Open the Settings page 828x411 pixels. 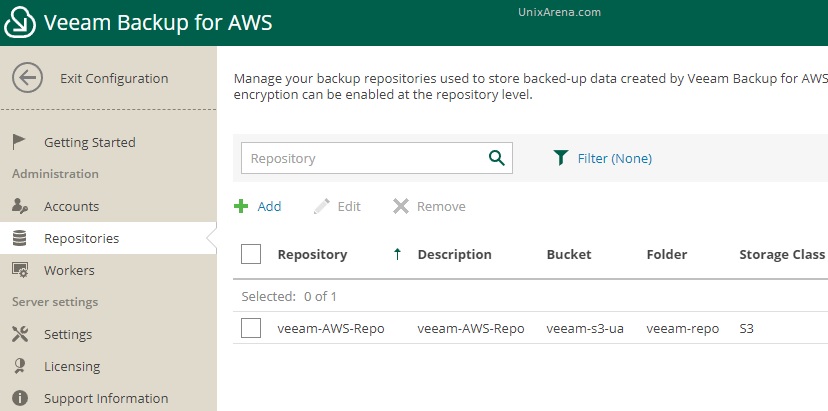(x=68, y=334)
